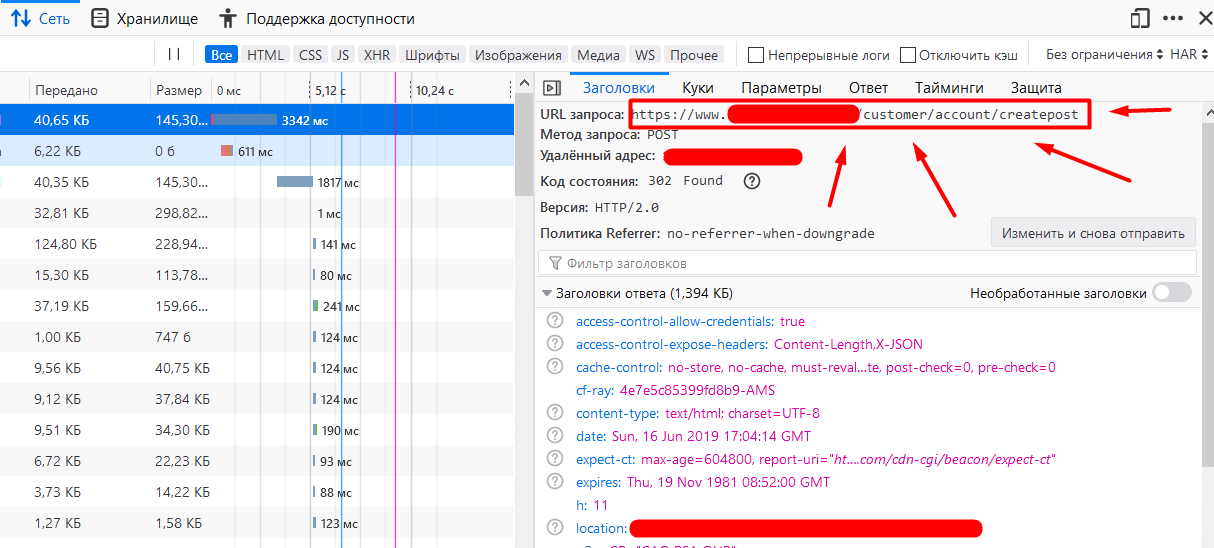
Task: Filter requests by Все
Action: 222,55
